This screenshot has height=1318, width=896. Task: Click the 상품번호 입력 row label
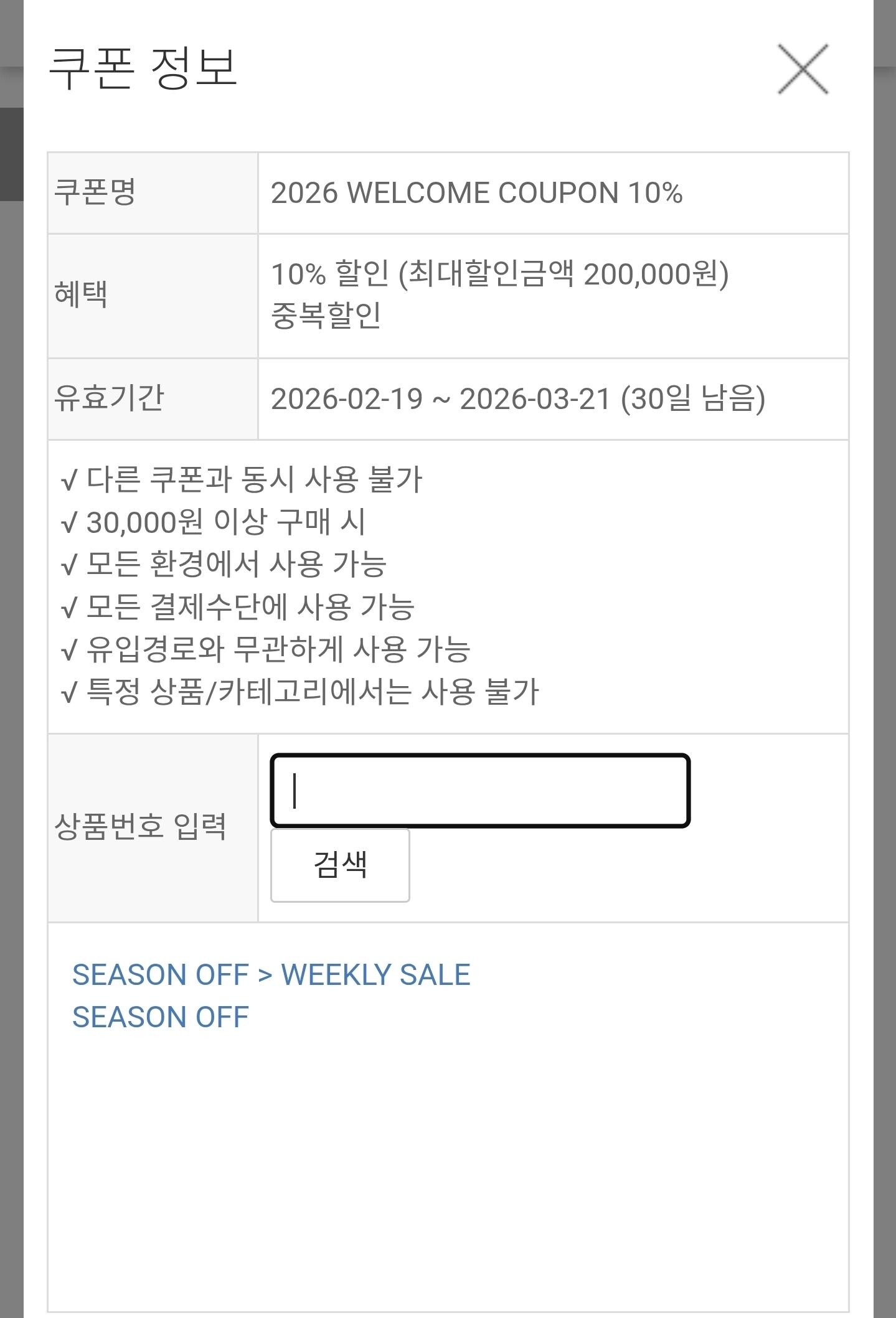tap(140, 827)
